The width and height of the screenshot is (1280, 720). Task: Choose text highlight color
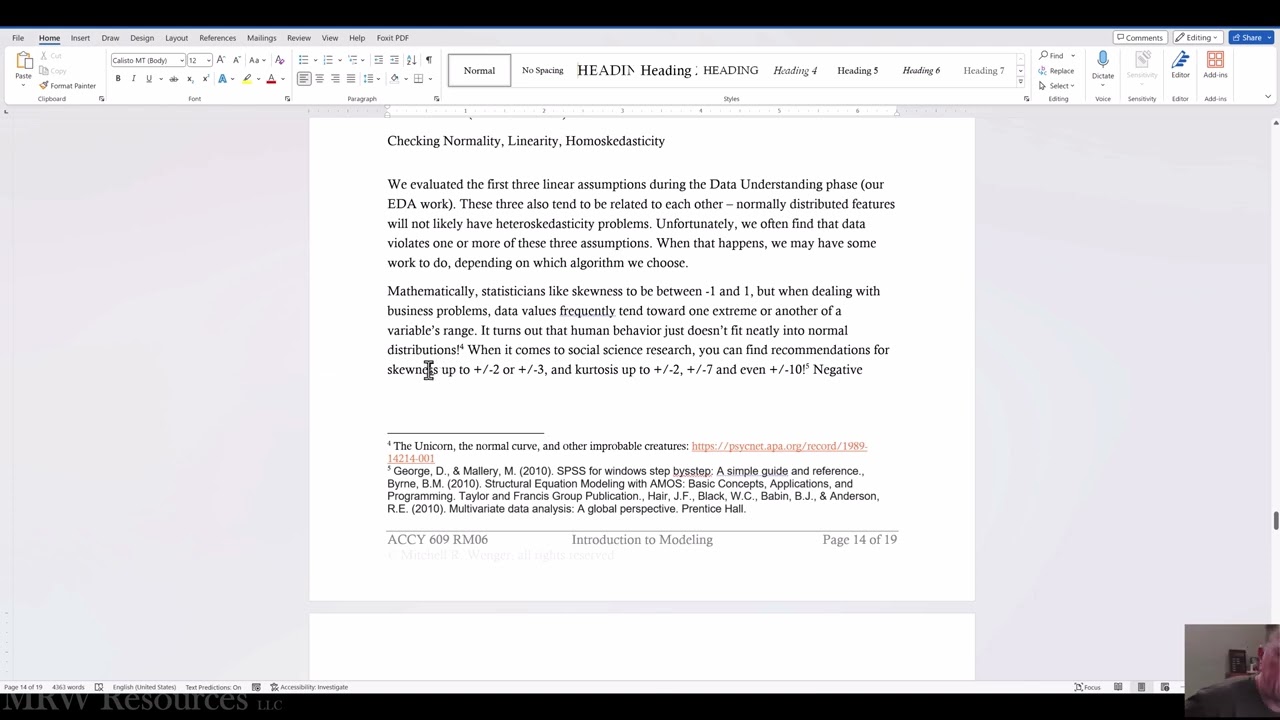point(246,79)
